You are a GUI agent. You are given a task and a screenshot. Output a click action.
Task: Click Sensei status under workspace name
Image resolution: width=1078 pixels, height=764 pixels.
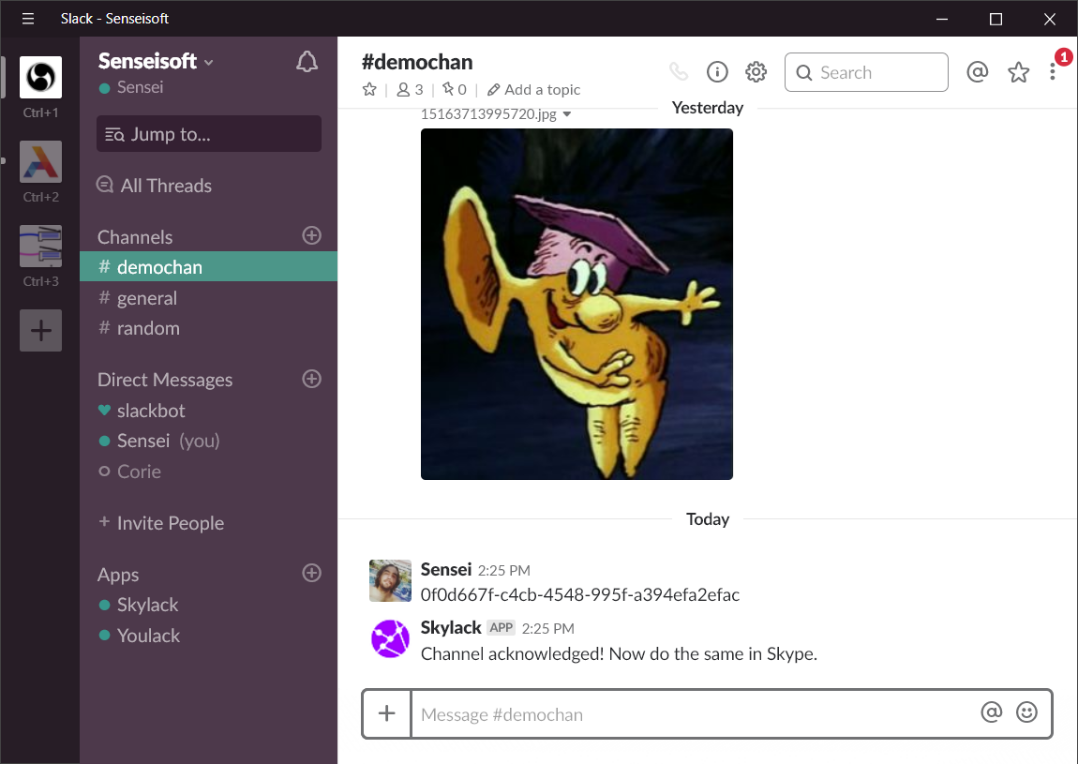[x=131, y=87]
